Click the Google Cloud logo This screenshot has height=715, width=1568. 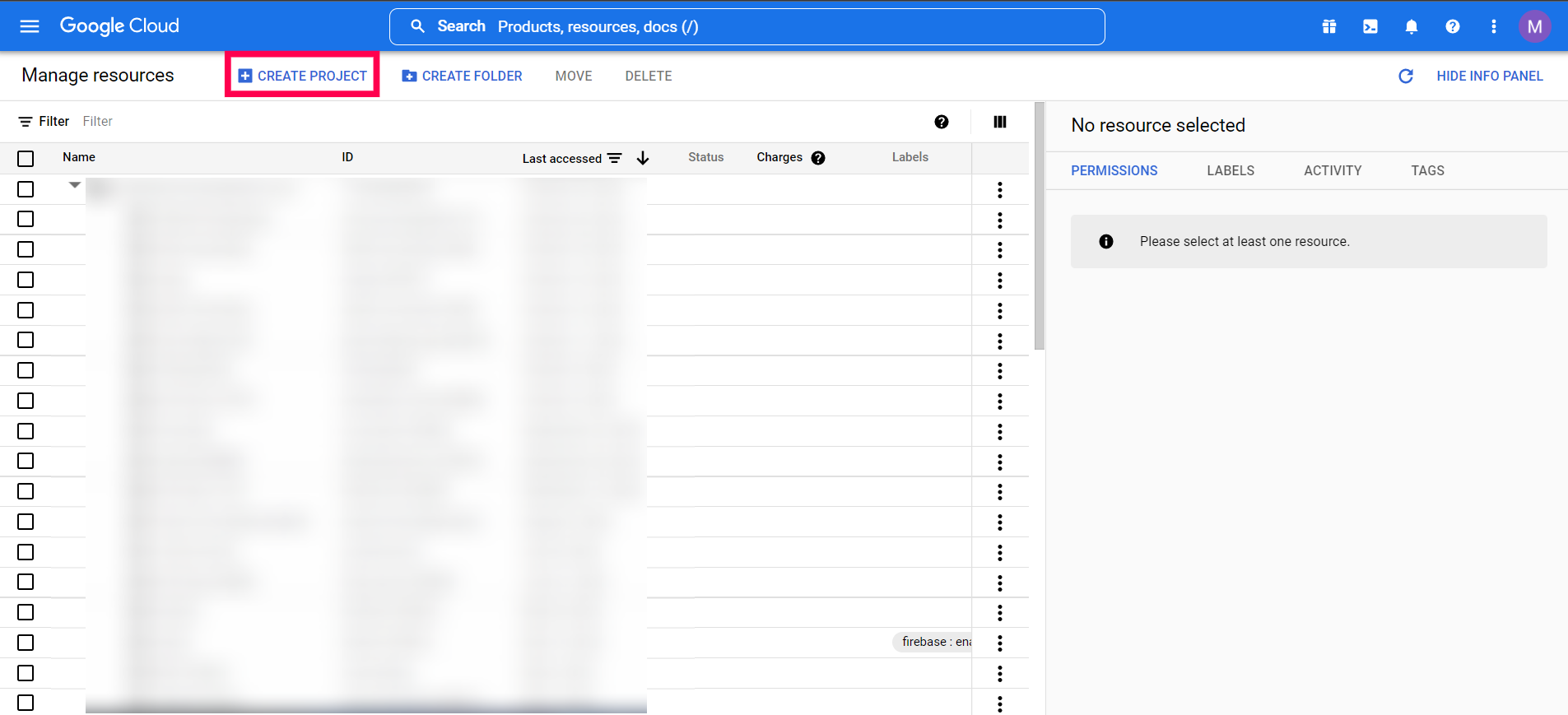click(x=119, y=26)
